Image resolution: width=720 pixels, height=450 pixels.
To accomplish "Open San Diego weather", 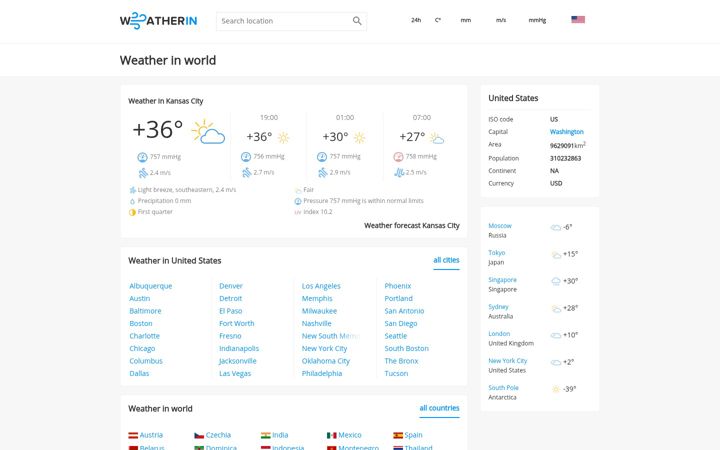I will pos(401,324).
